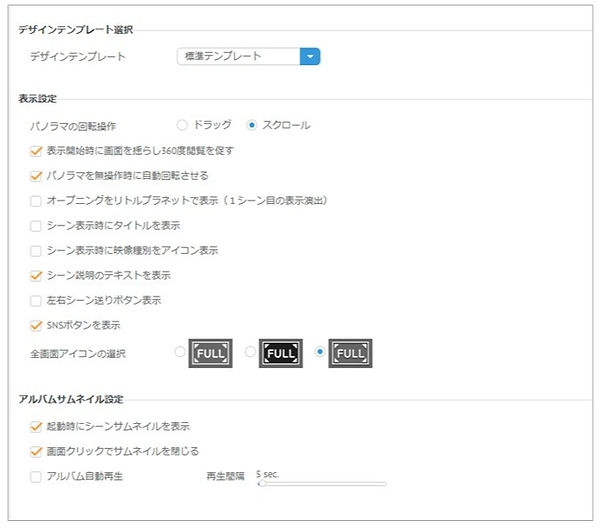Screen dimensions: 600x529
Task: Turn on 左右シーン送りボタン表示 checkbox
Action: (36, 300)
